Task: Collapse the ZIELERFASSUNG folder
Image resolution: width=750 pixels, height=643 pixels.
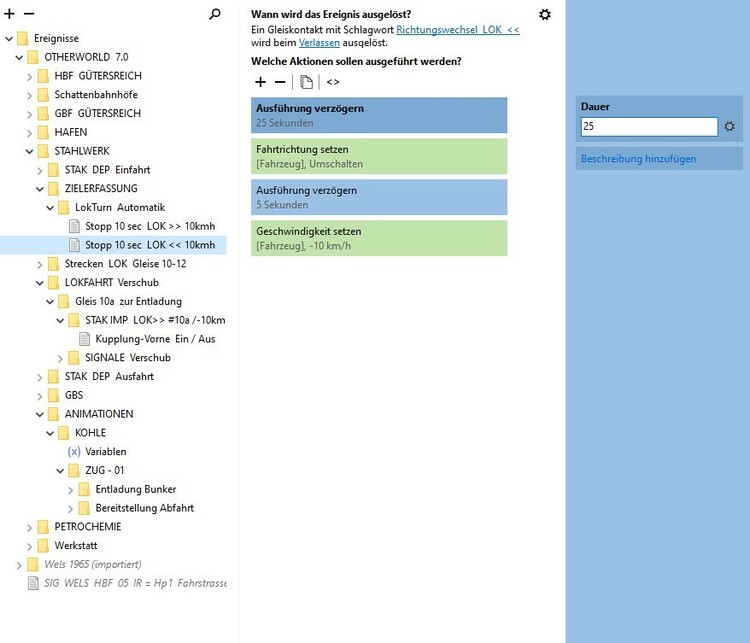Action: [40, 189]
